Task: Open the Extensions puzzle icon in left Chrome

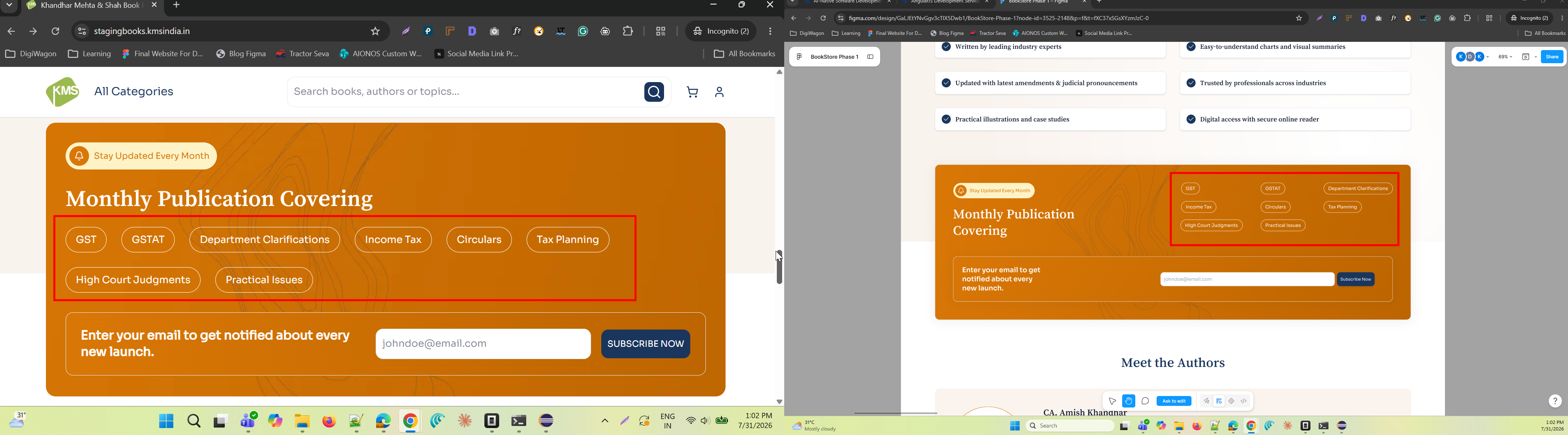Action: (628, 31)
